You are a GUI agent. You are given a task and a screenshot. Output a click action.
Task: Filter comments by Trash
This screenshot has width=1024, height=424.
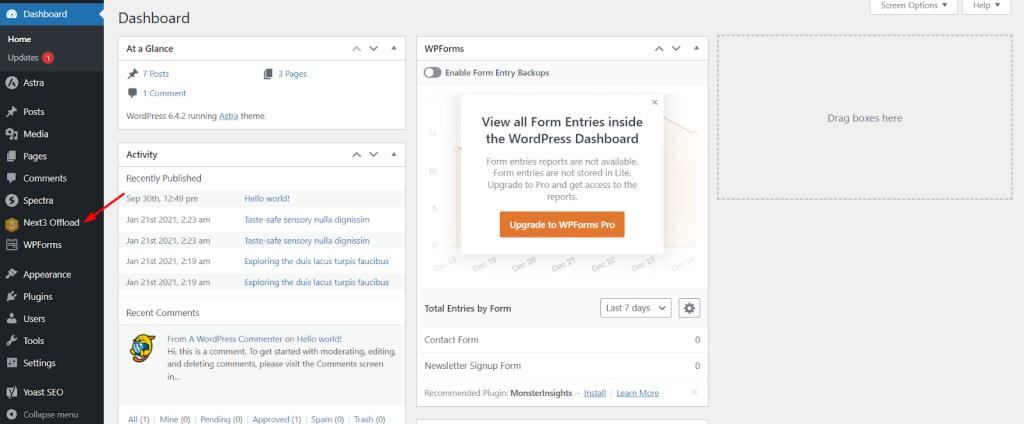[x=370, y=419]
